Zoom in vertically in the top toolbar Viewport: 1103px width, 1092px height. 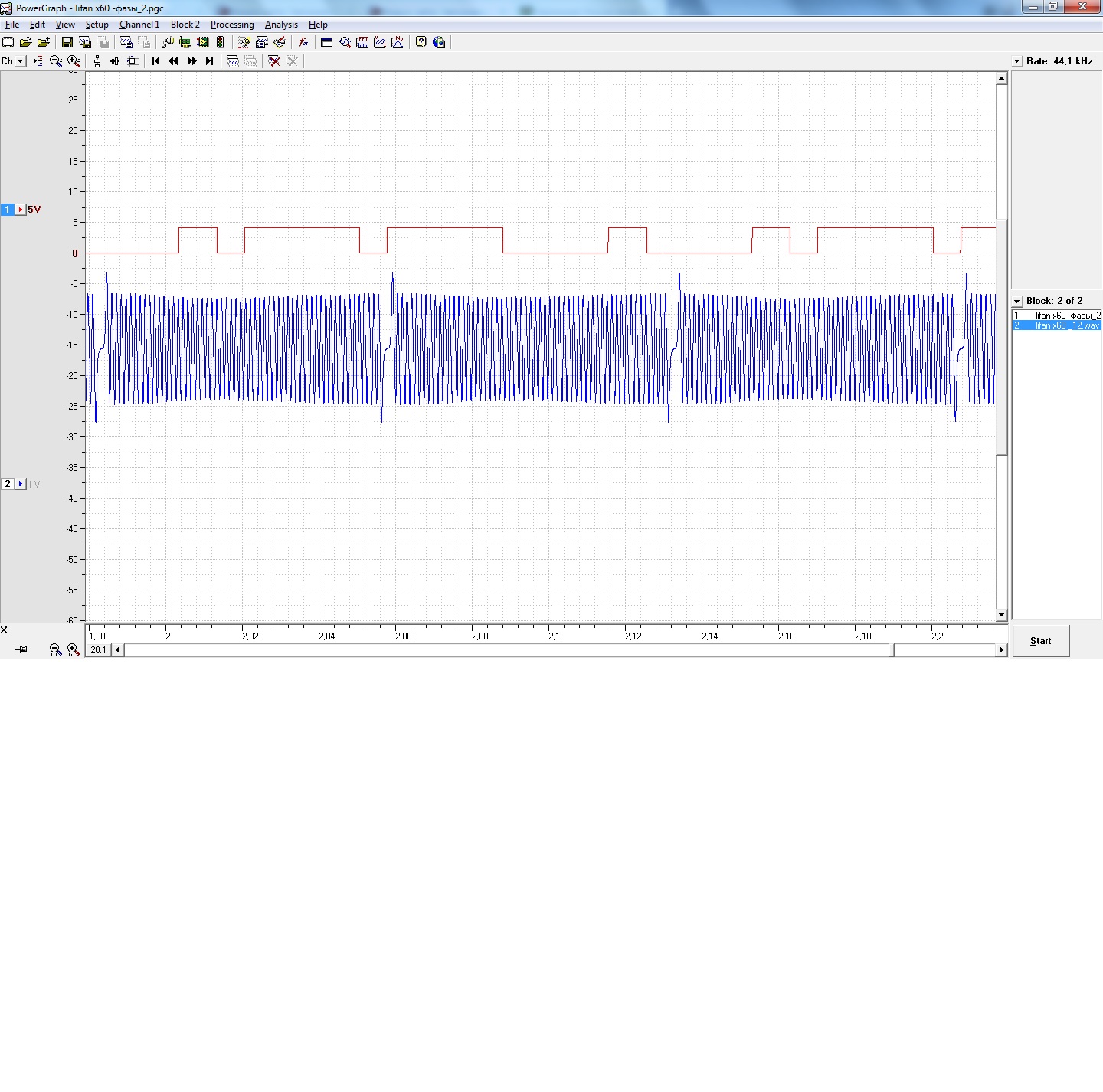click(x=74, y=61)
